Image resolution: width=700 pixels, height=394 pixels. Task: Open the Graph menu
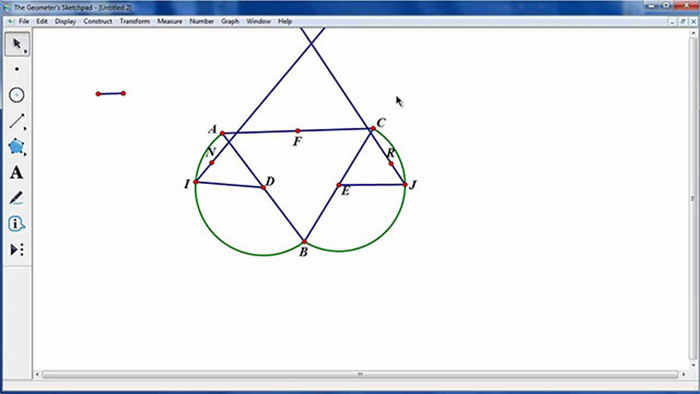230,21
